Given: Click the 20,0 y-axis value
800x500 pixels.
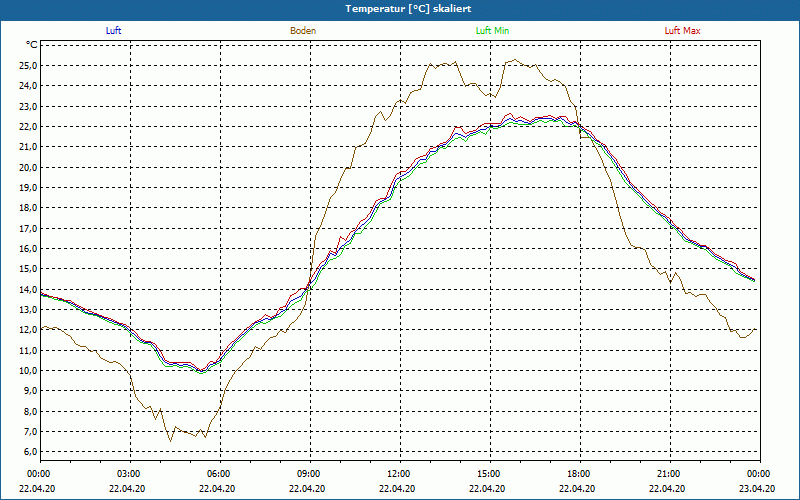Looking at the screenshot, I should click(x=29, y=167).
